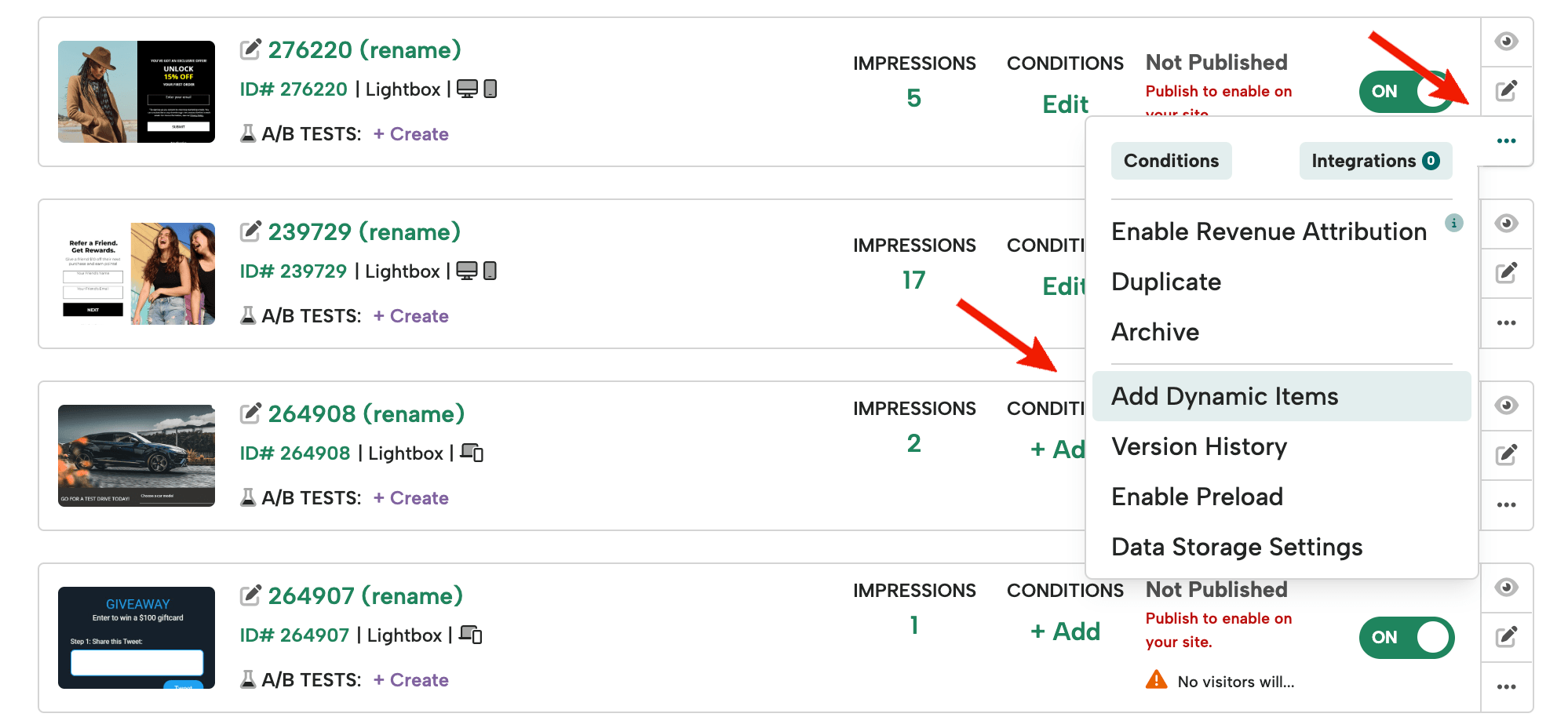This screenshot has height=728, width=1568.
Task: Click + Create A/B test for 239729
Action: click(x=410, y=316)
